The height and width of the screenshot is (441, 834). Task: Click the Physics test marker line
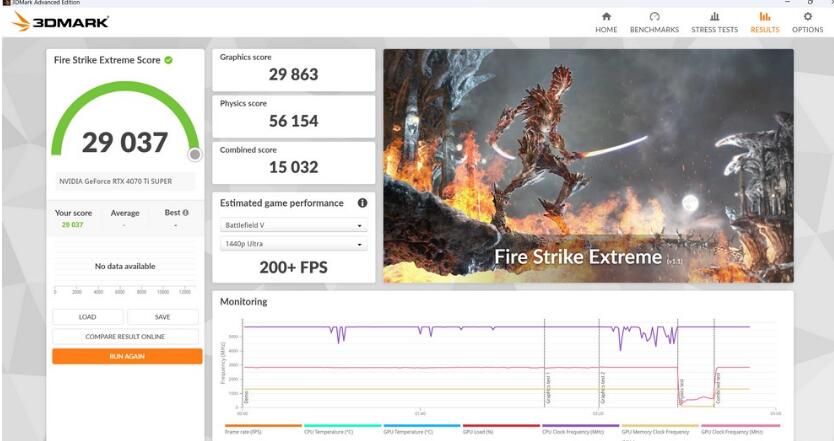pos(678,363)
